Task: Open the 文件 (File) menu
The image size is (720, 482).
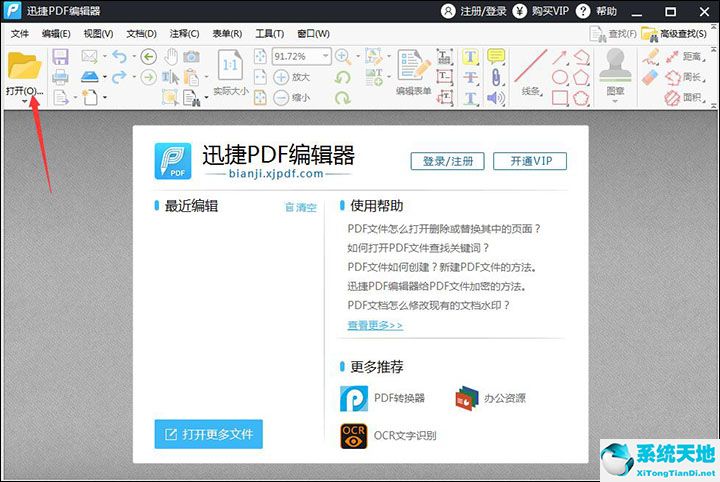Action: point(20,34)
